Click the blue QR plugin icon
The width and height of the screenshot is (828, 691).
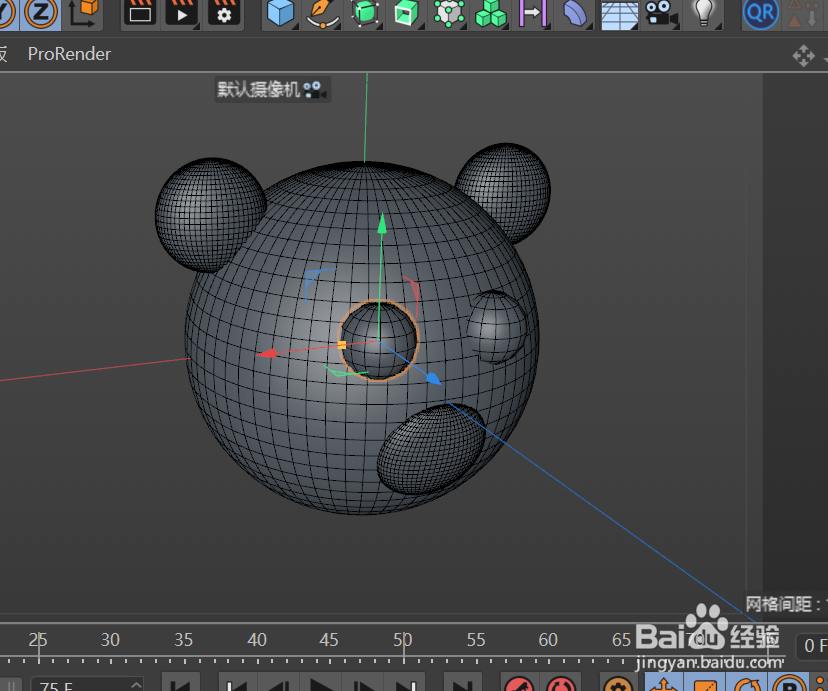(760, 13)
